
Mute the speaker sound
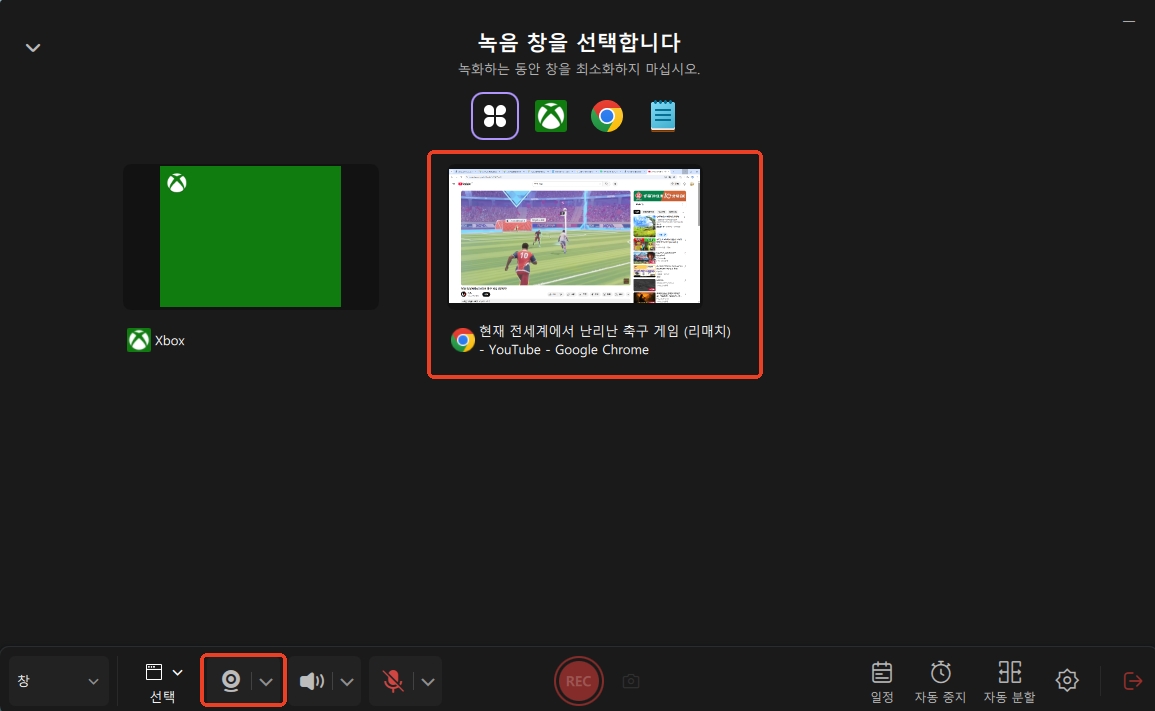coord(313,680)
